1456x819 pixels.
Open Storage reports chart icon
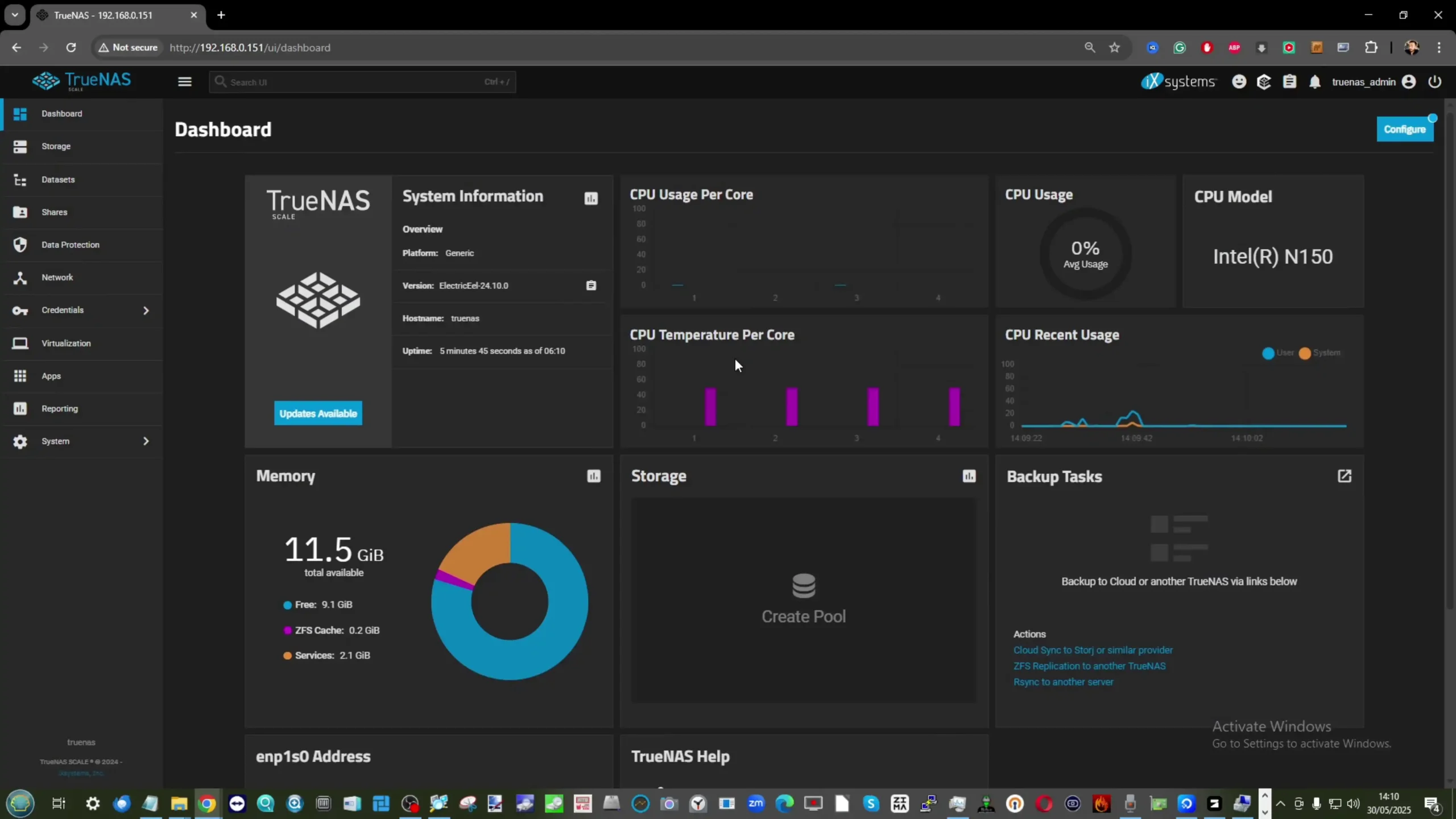click(x=969, y=476)
